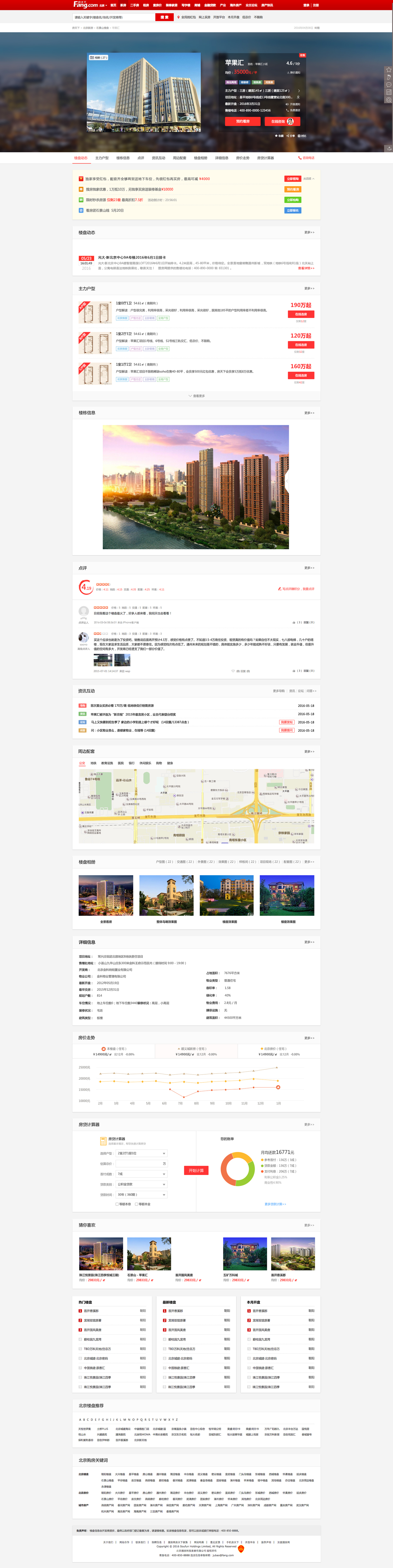Click the 咨询电话 phone icon link
The width and height of the screenshot is (393, 1568).
pos(306,158)
